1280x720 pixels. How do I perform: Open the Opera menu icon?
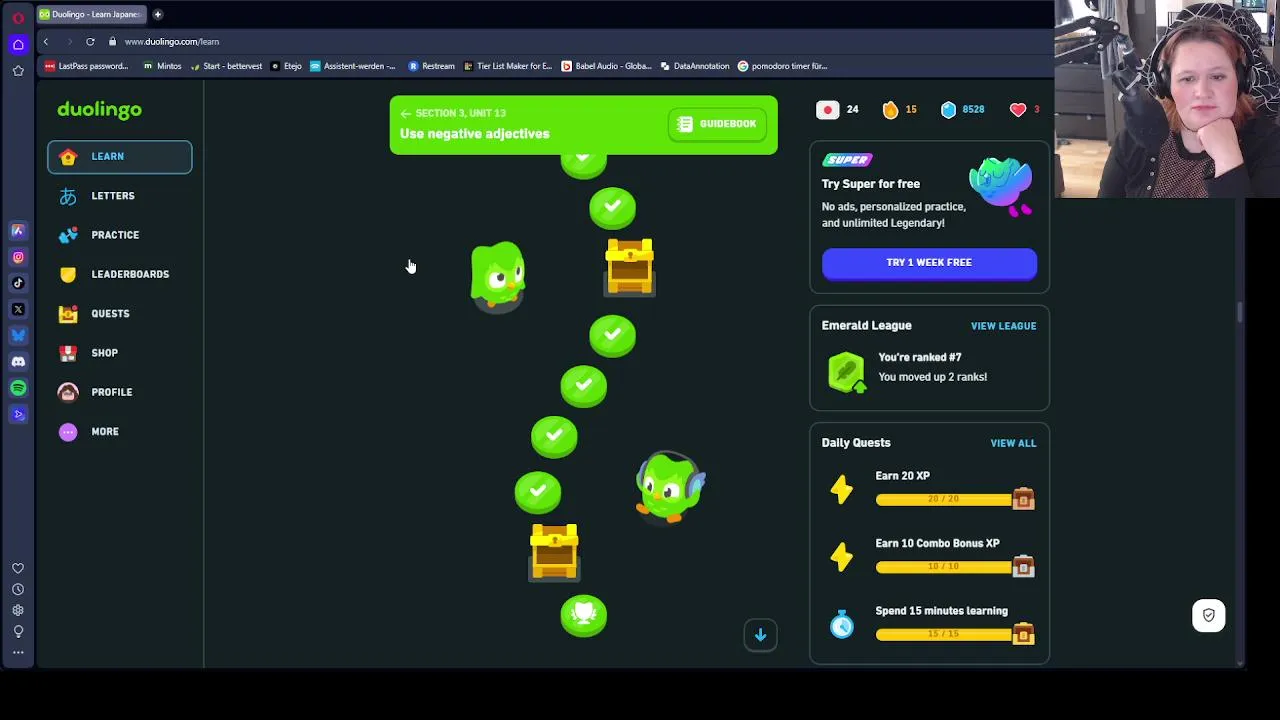pyautogui.click(x=18, y=17)
